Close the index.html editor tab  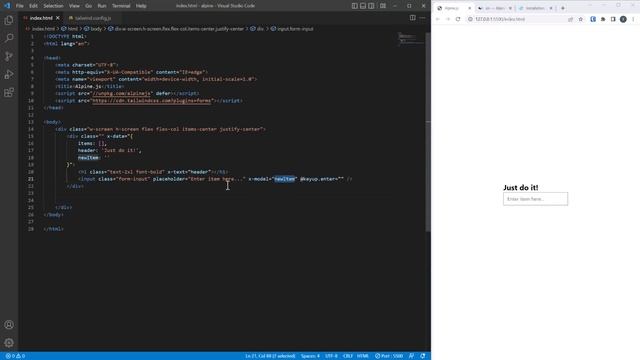tap(58, 18)
